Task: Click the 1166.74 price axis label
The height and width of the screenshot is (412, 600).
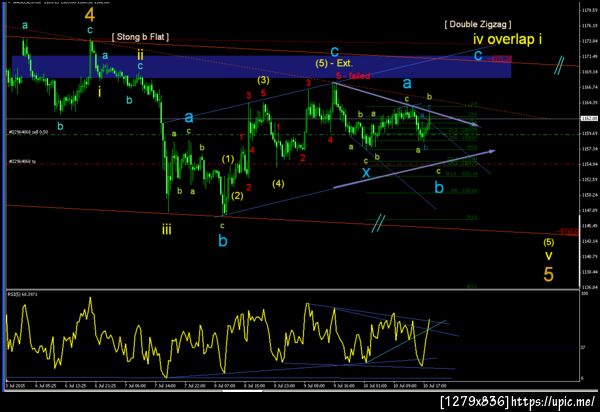Action: click(590, 87)
